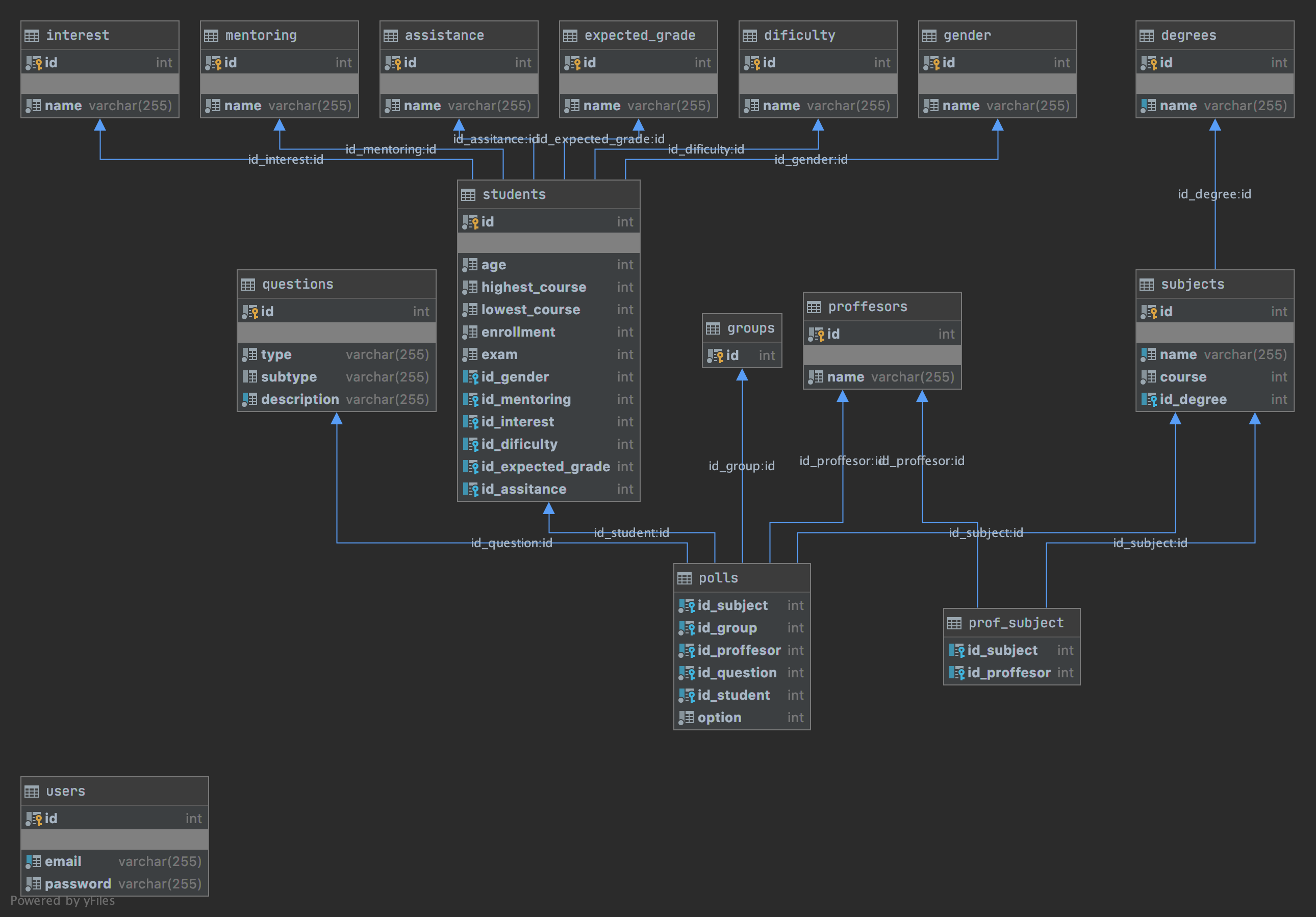
Task: Click the id_interest:id relationship label
Action: (286, 159)
